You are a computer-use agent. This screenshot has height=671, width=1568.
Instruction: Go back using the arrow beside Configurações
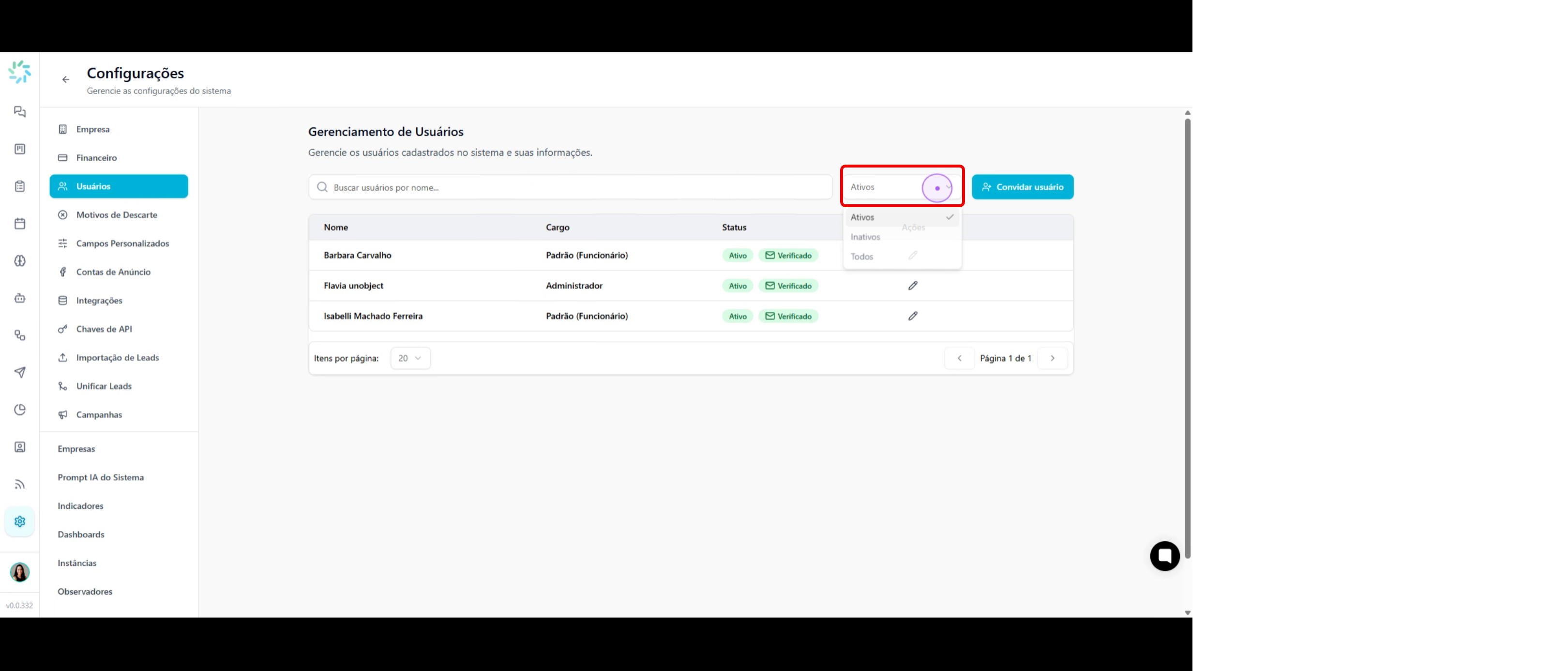(x=66, y=80)
